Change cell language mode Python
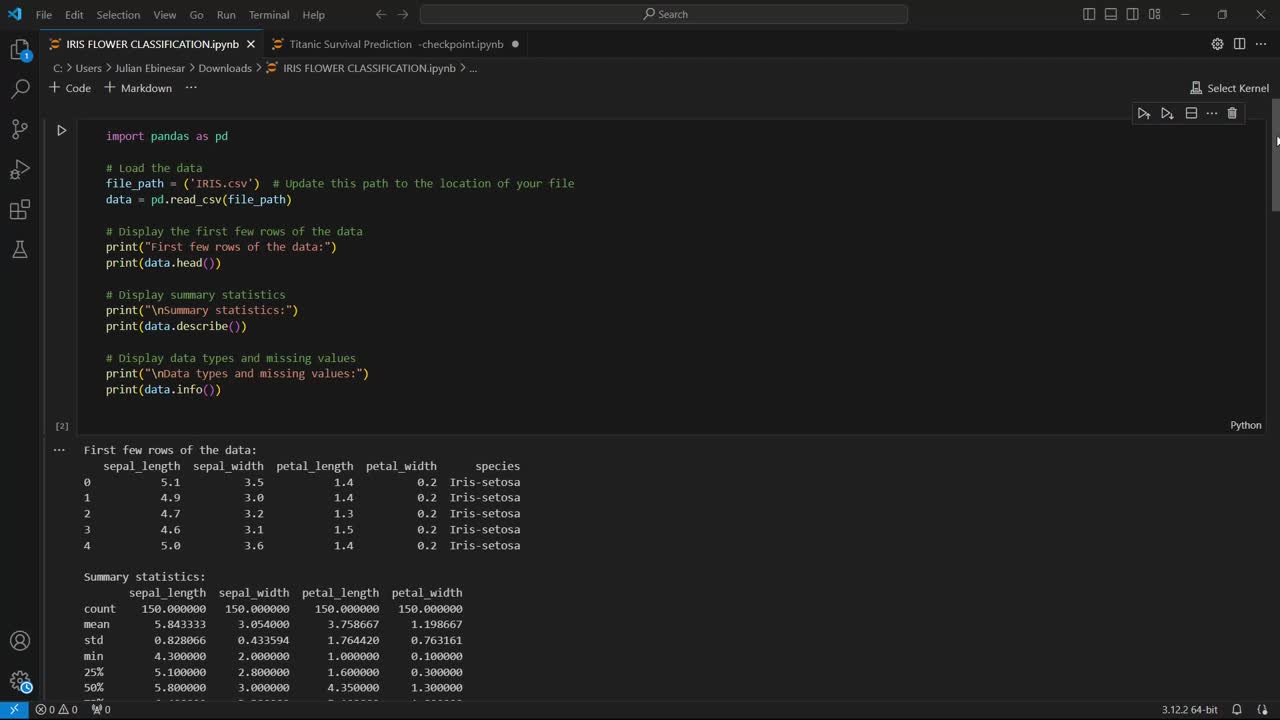1280x720 pixels. (x=1246, y=425)
